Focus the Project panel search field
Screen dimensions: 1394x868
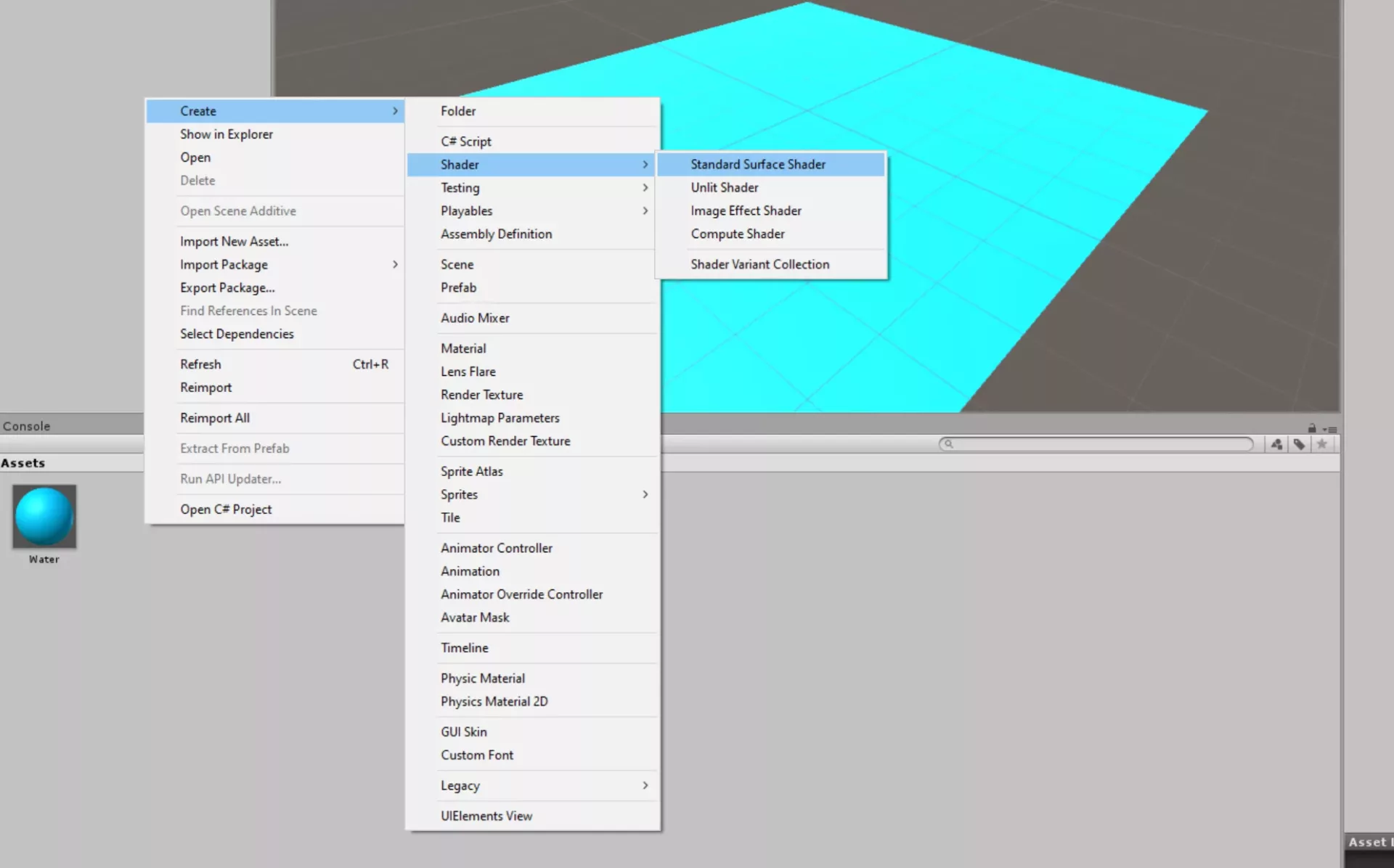point(1096,443)
